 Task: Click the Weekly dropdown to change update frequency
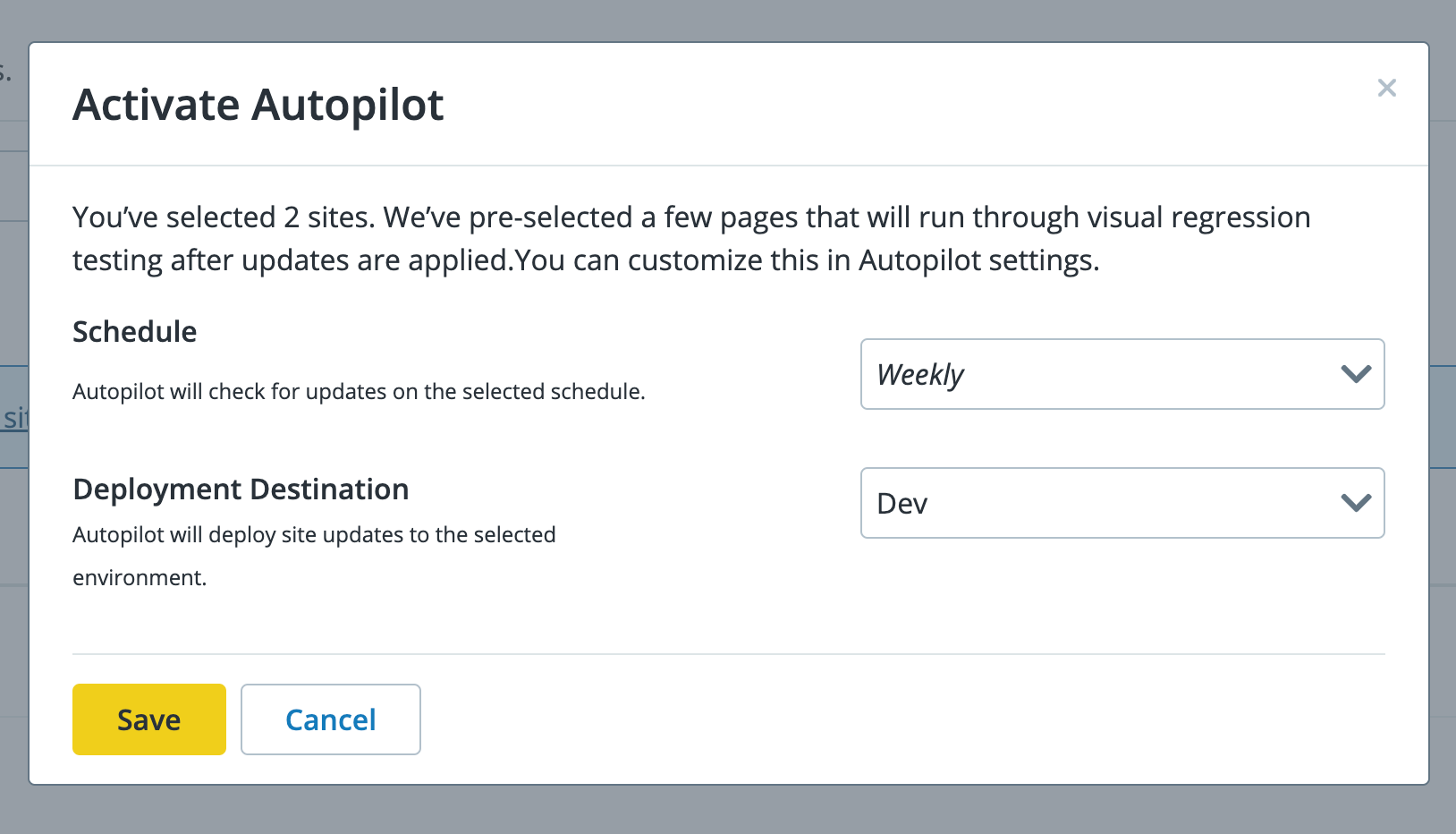(1122, 374)
